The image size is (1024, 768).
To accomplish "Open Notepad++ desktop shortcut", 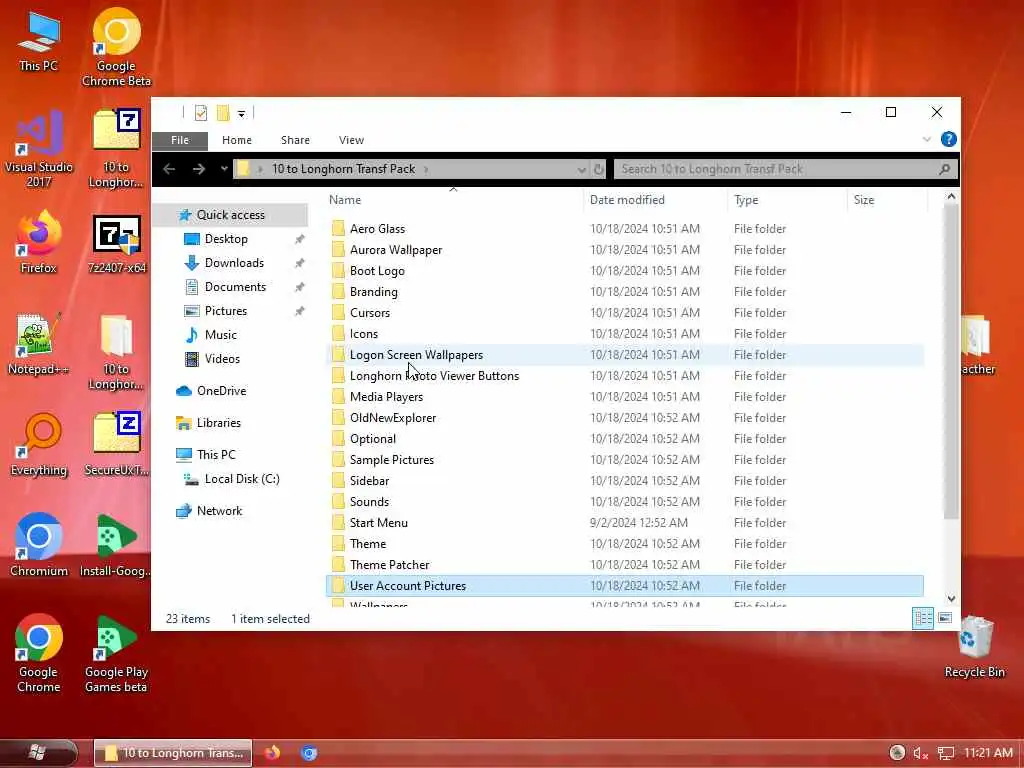I will [x=39, y=344].
